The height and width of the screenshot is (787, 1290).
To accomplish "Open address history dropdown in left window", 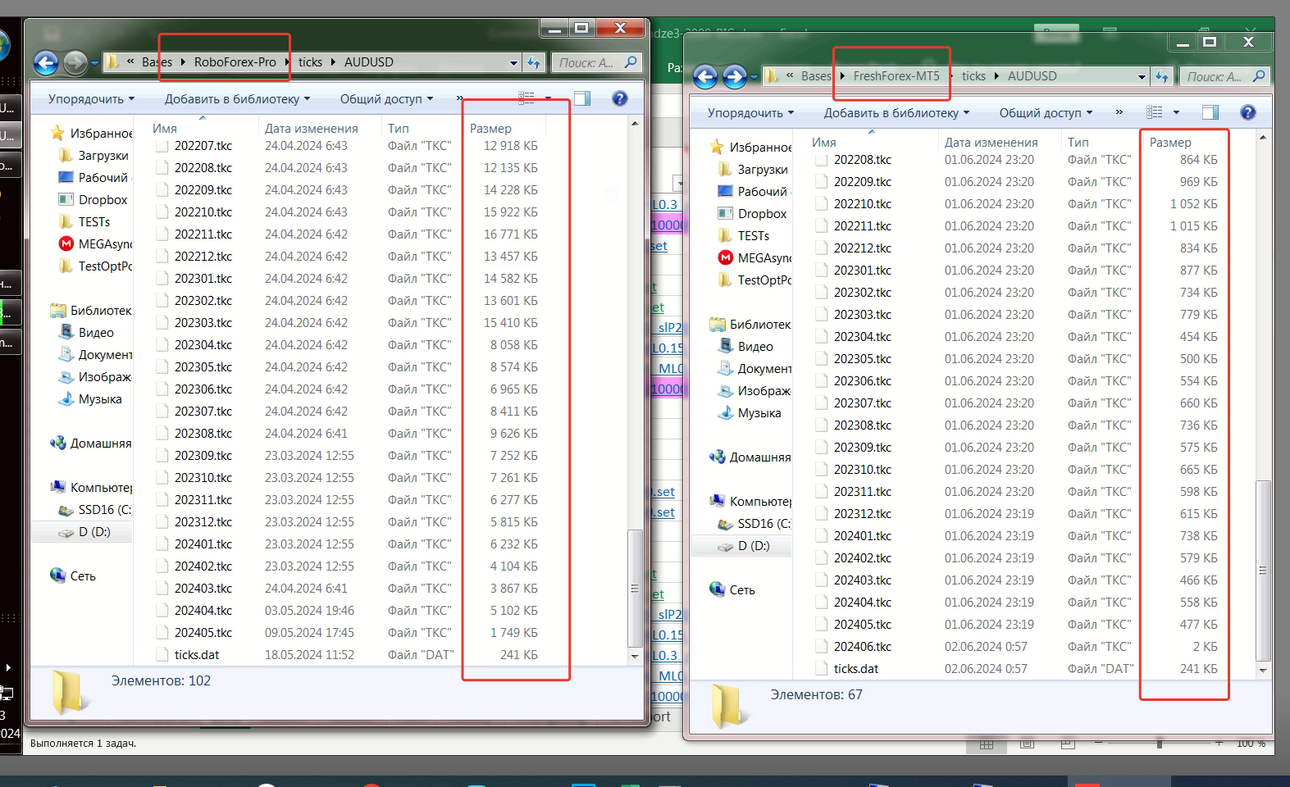I will pos(515,62).
